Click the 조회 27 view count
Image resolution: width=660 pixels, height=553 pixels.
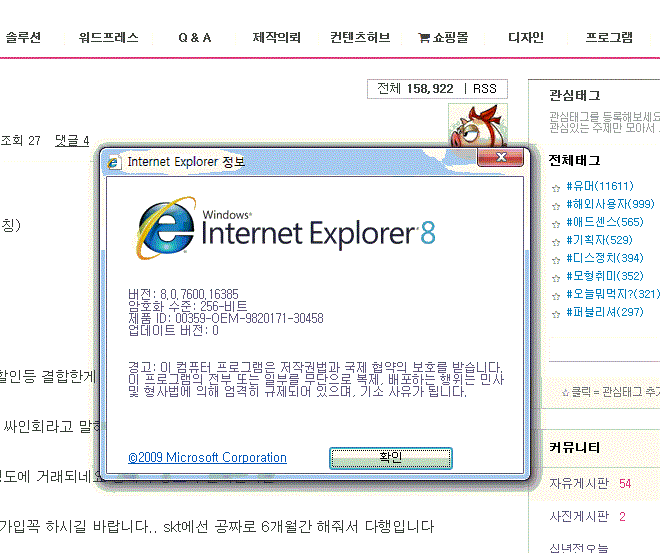click(21, 141)
